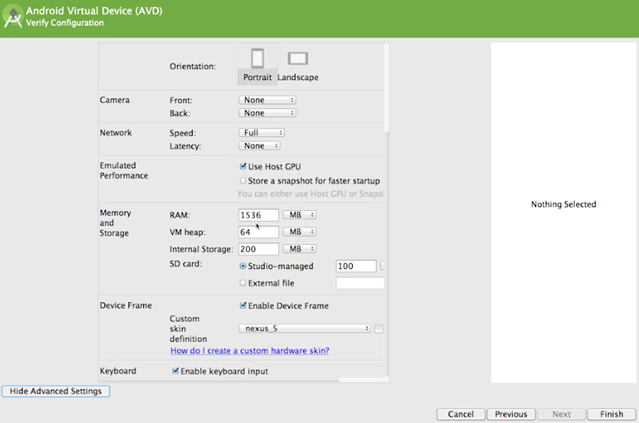
Task: Toggle Enable Device Frame checkbox
Action: tap(243, 305)
